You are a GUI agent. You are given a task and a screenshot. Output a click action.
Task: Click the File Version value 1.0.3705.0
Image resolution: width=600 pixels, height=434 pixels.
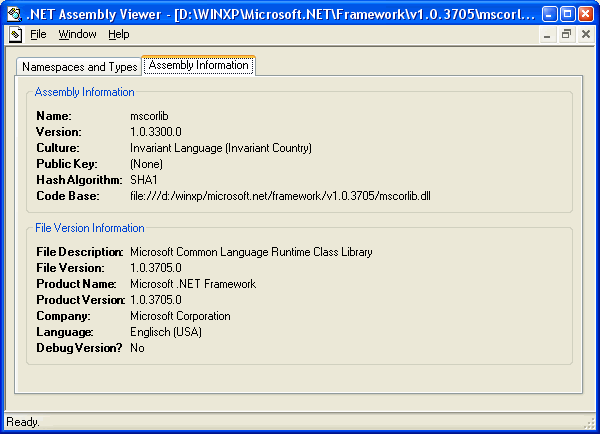point(156,268)
